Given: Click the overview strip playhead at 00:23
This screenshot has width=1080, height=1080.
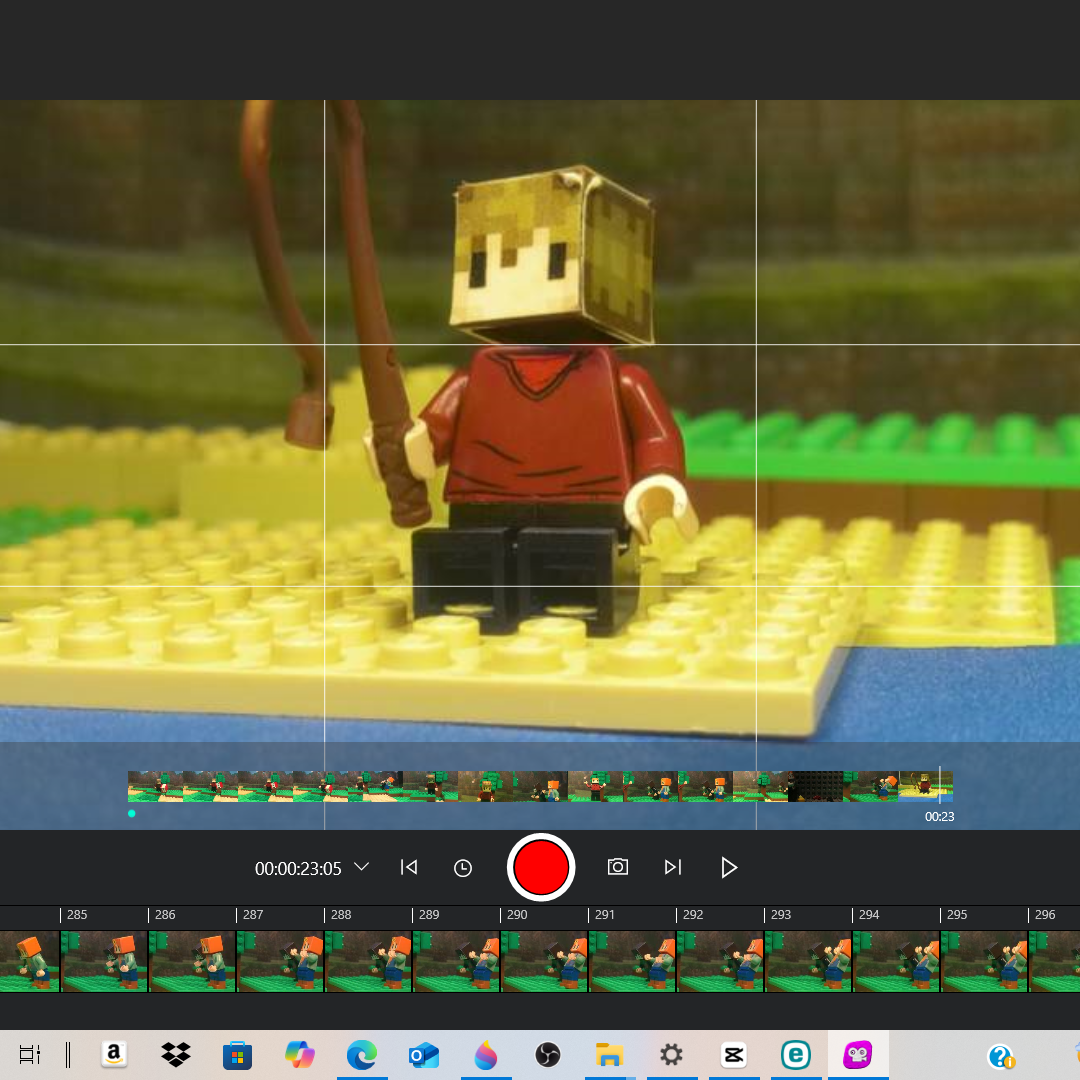Looking at the screenshot, I should [x=939, y=785].
